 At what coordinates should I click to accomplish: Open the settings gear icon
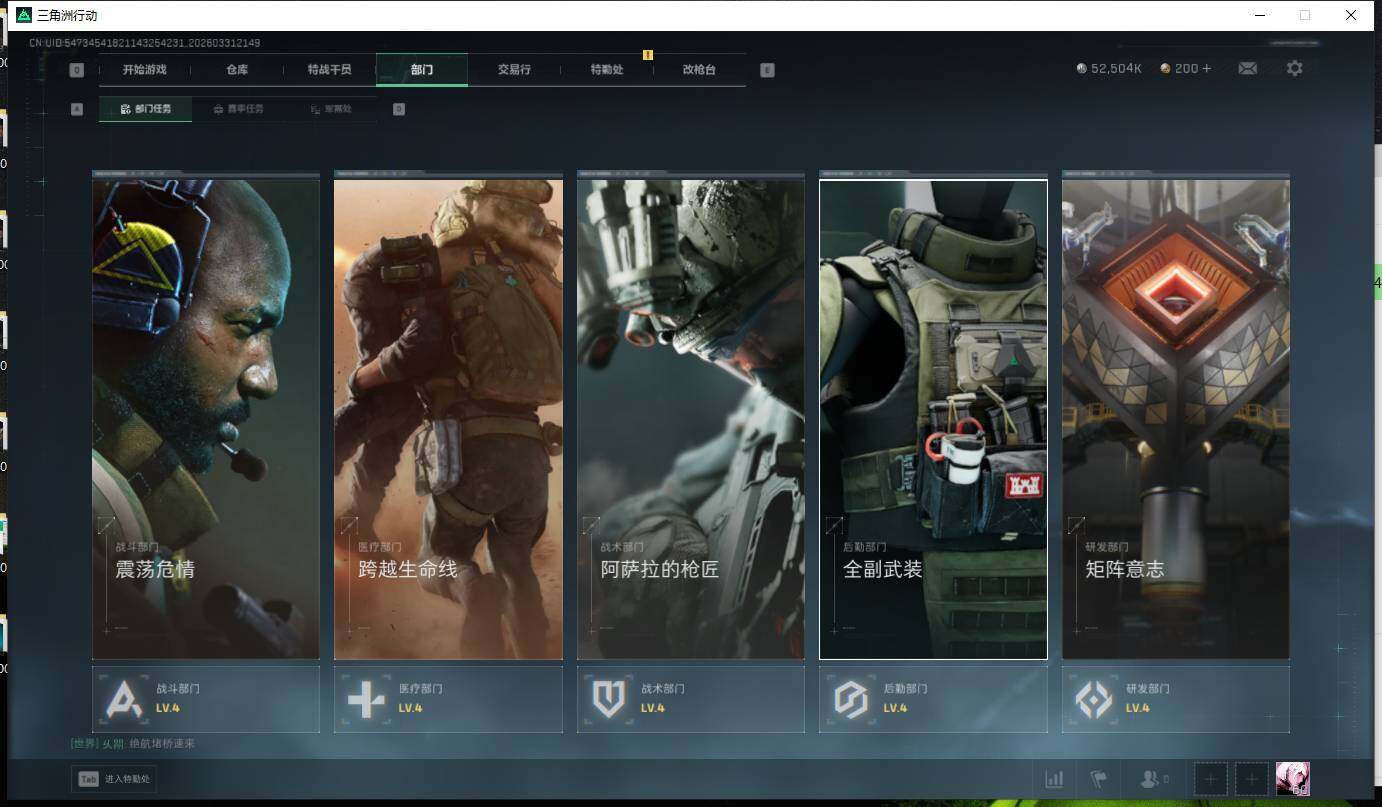coord(1294,69)
